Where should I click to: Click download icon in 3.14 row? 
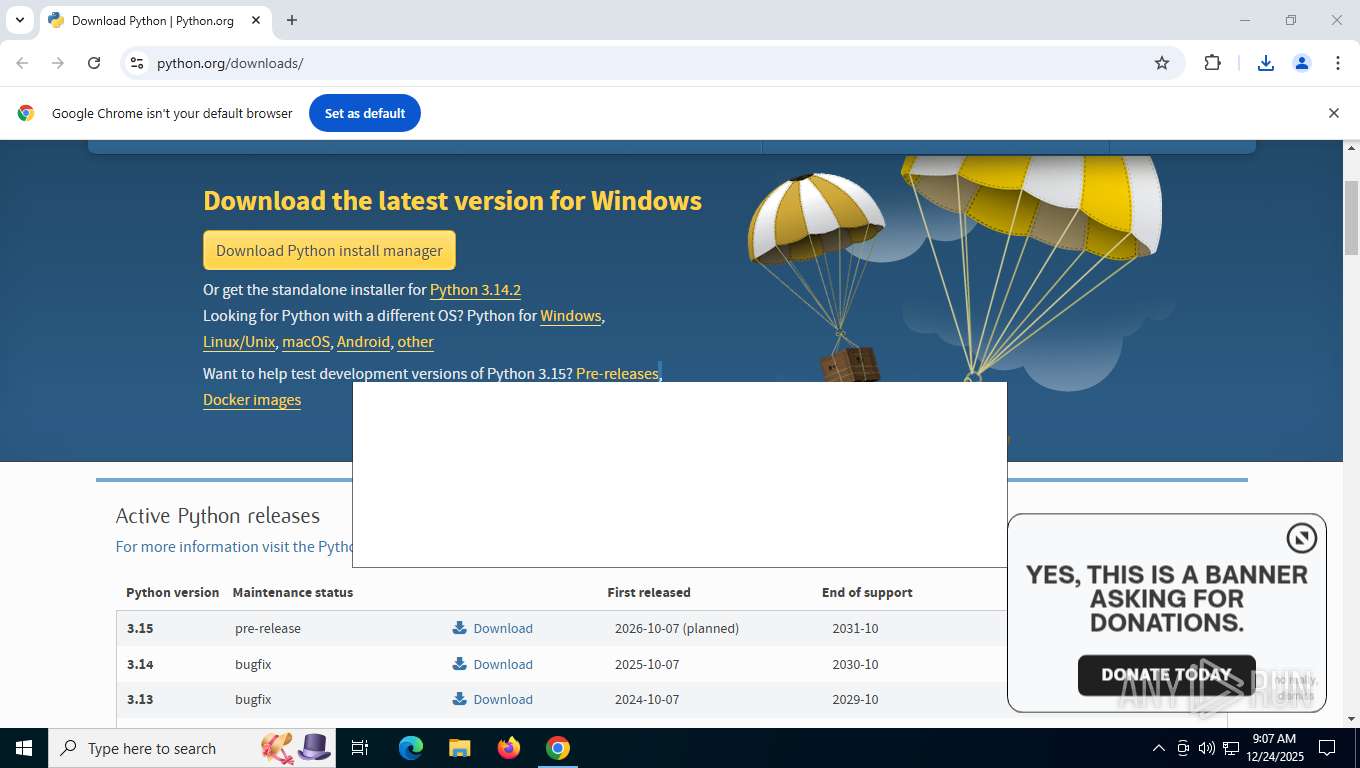pyautogui.click(x=460, y=664)
